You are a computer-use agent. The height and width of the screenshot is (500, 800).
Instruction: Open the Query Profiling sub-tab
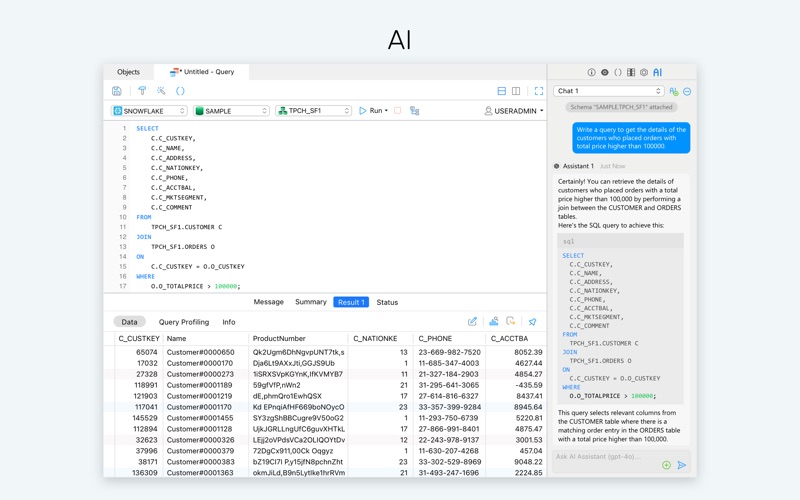tap(184, 322)
